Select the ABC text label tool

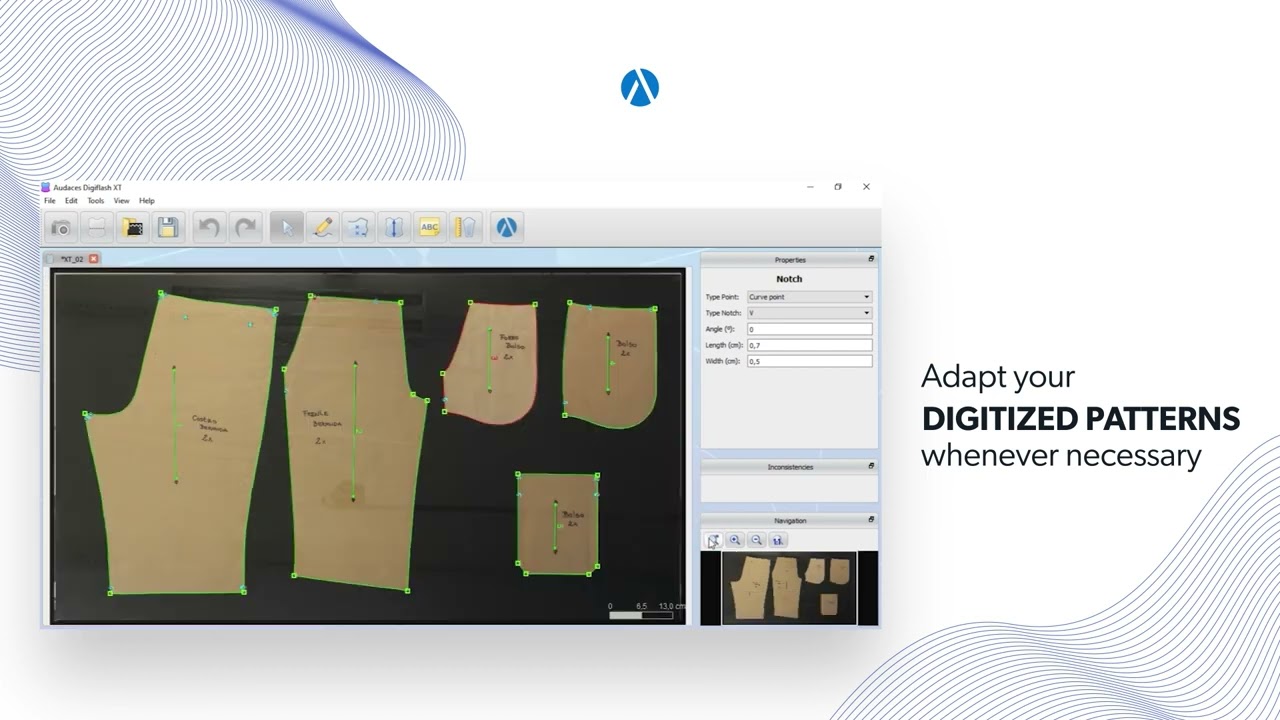pyautogui.click(x=430, y=228)
